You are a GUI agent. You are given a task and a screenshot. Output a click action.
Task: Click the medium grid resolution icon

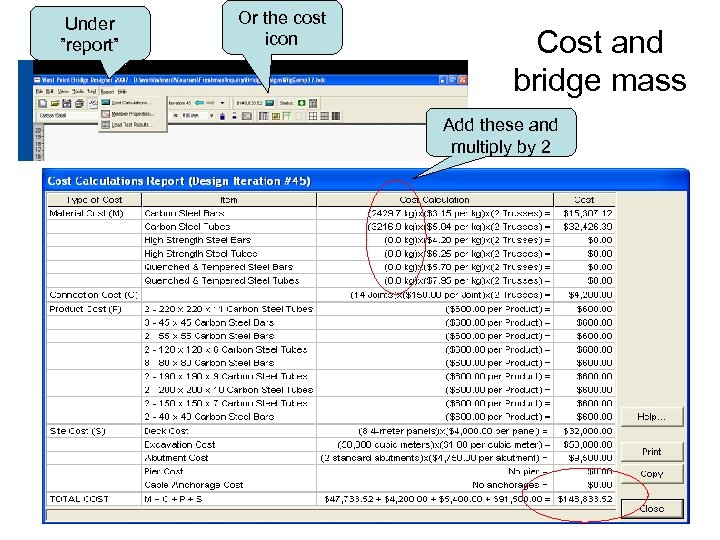pyautogui.click(x=325, y=116)
